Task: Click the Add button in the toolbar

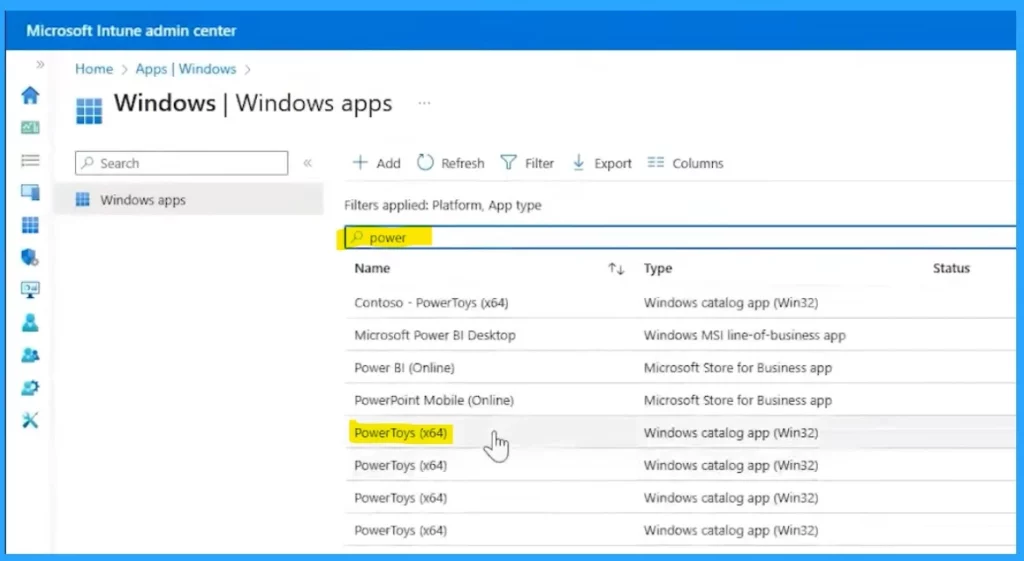Action: [377, 163]
